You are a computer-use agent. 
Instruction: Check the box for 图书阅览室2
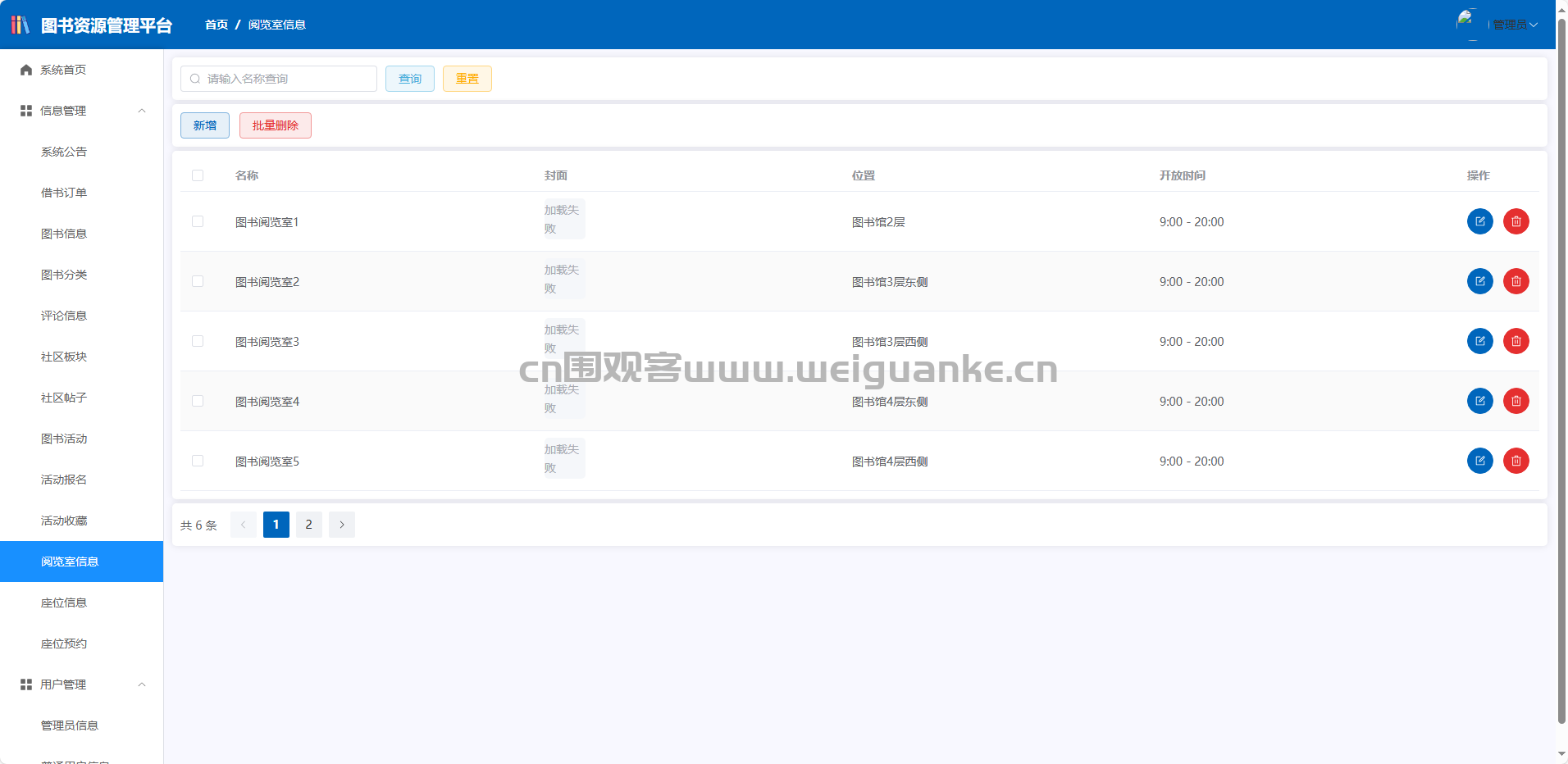[x=198, y=281]
